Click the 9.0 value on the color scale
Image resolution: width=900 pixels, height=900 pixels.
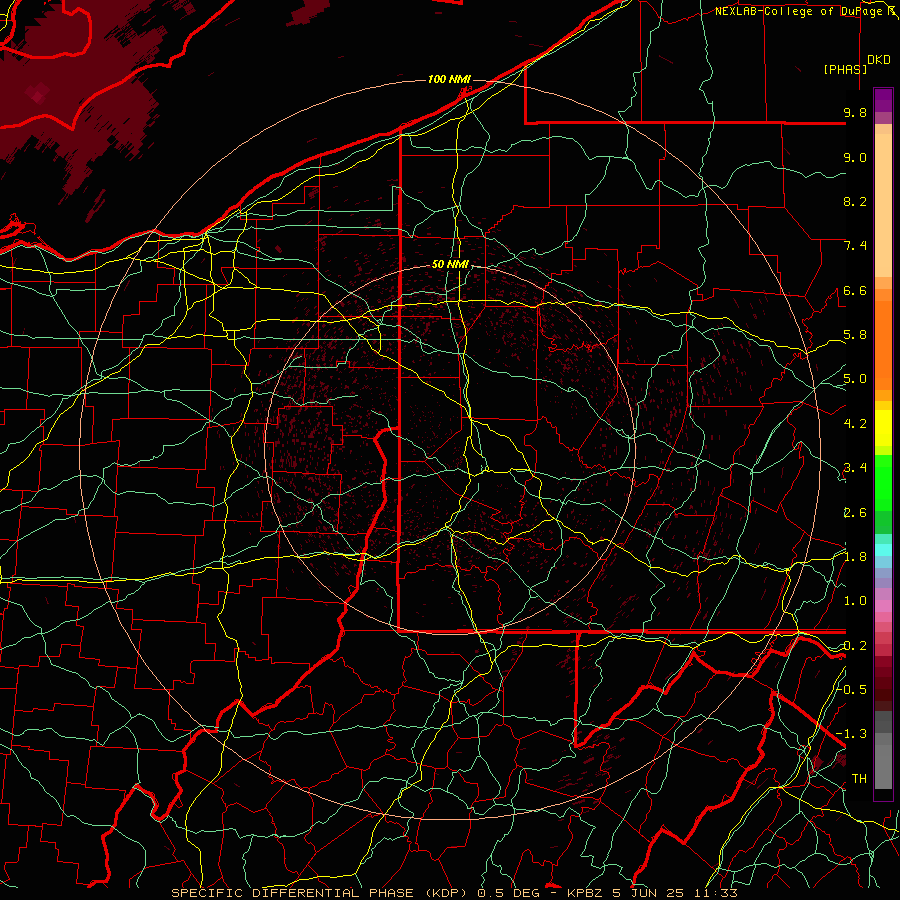(855, 157)
